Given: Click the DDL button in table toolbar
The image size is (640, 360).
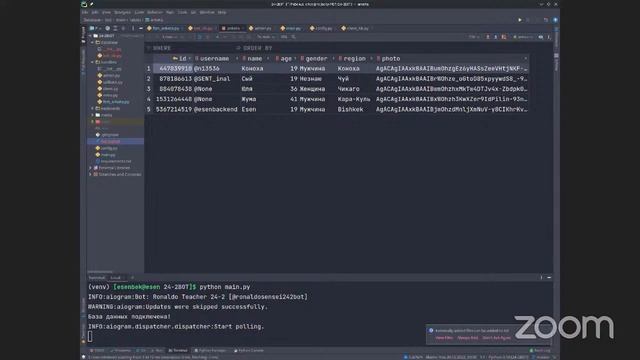Looking at the screenshot, I should [x=284, y=37].
